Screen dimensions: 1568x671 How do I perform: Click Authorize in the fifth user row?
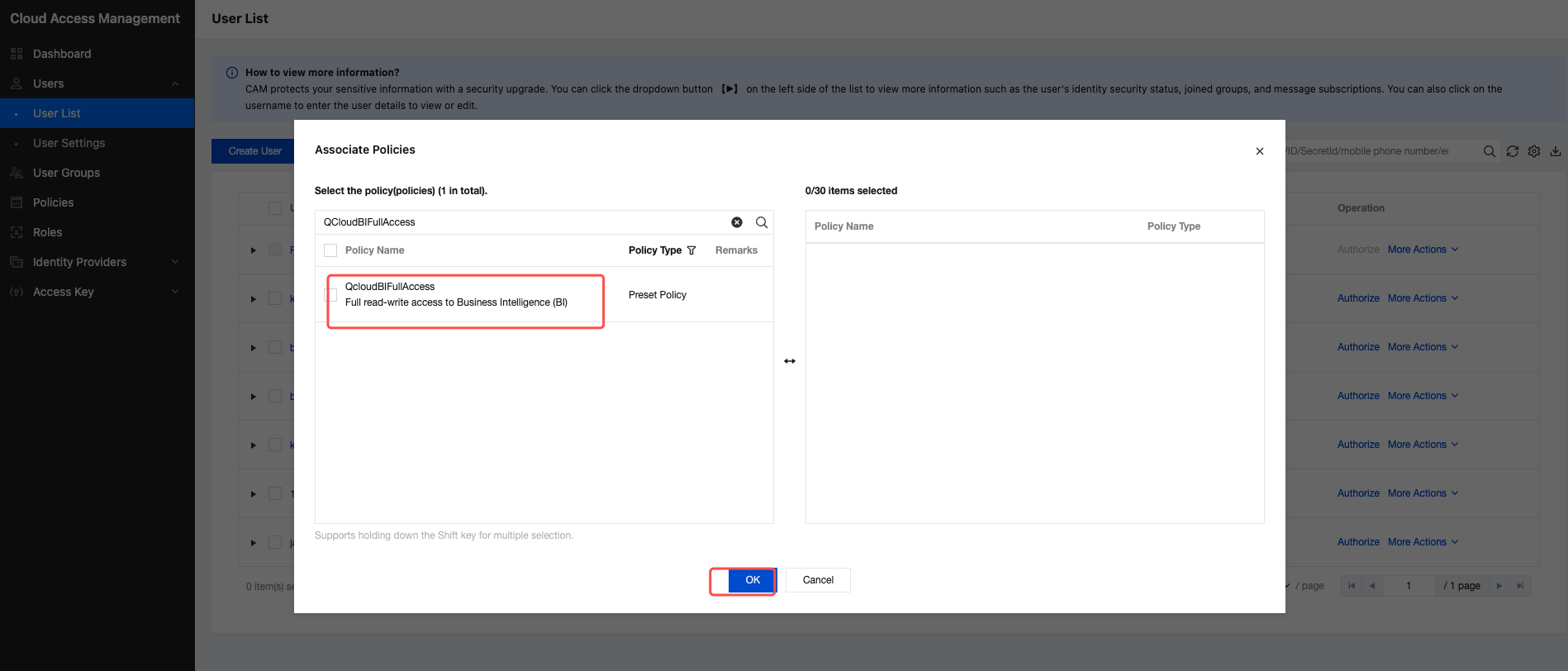tap(1358, 445)
